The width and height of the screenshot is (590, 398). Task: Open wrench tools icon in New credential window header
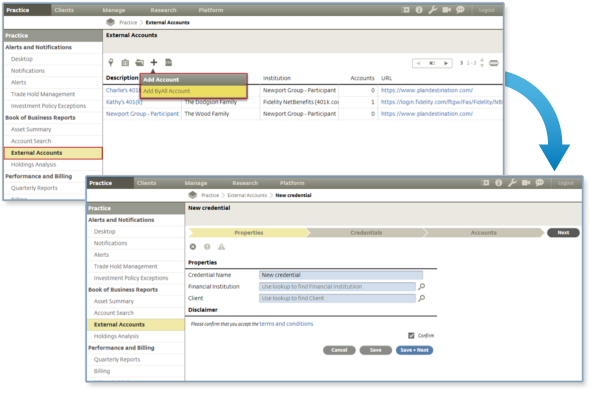tap(512, 183)
